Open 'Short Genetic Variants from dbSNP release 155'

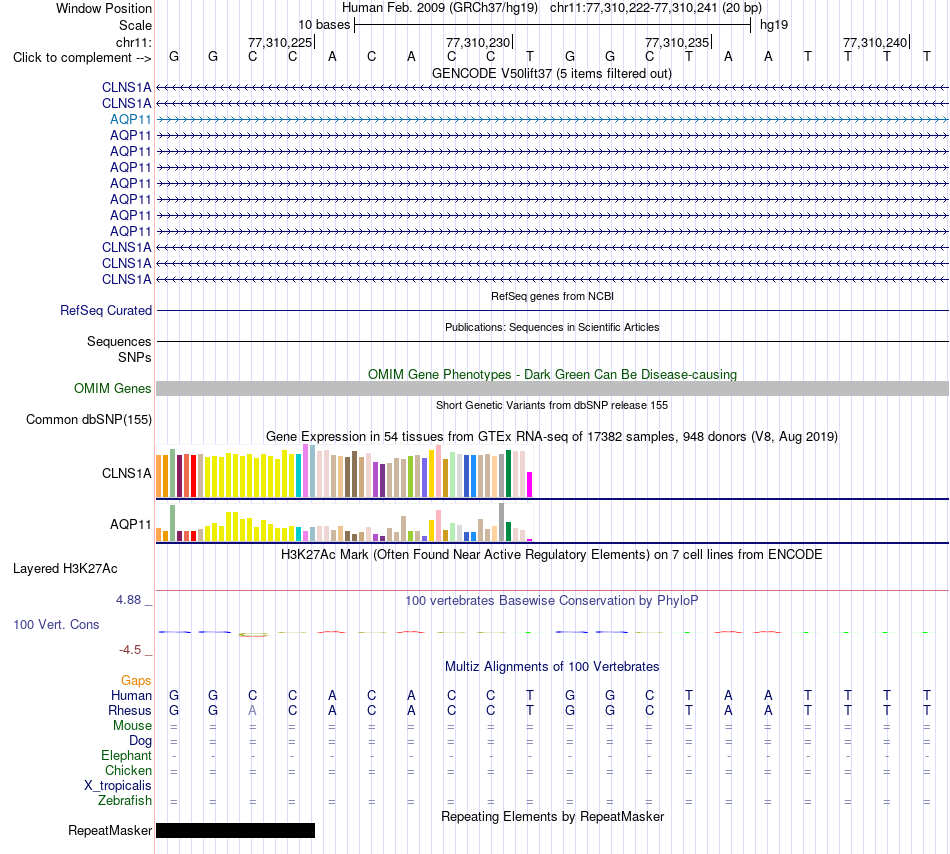click(x=552, y=405)
